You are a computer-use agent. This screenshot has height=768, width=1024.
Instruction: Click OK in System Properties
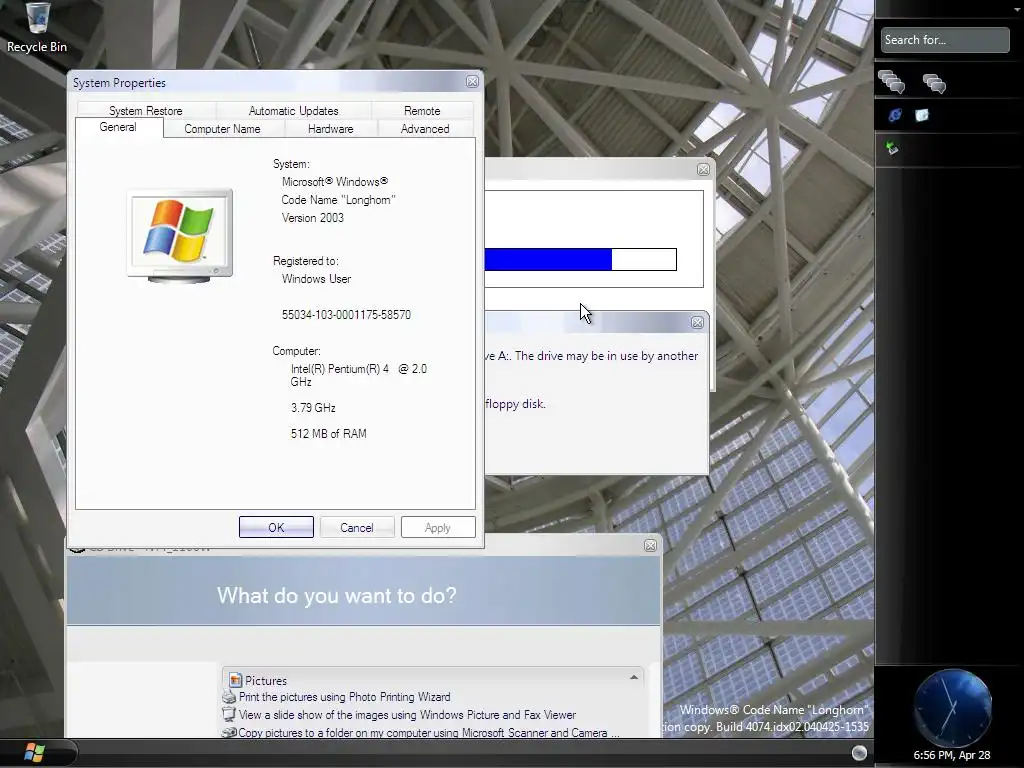coord(276,527)
